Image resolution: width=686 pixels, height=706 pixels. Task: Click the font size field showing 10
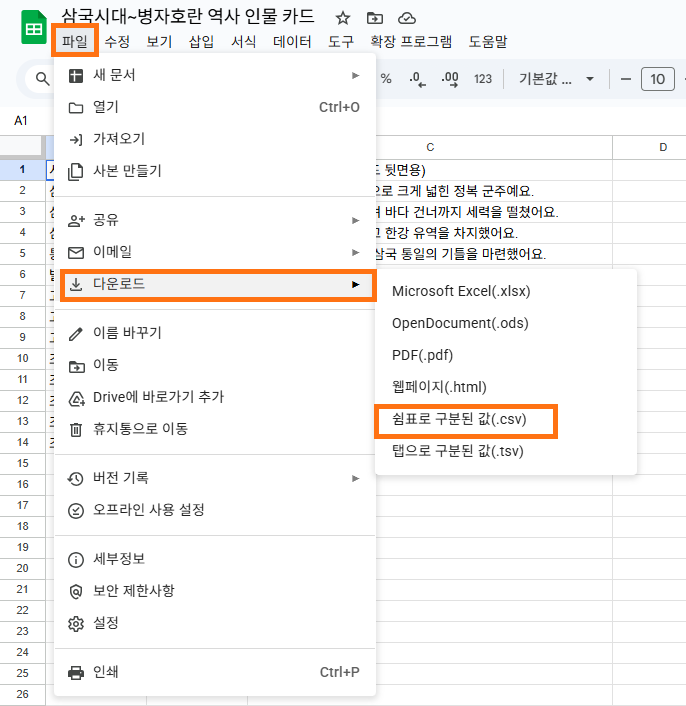click(657, 79)
